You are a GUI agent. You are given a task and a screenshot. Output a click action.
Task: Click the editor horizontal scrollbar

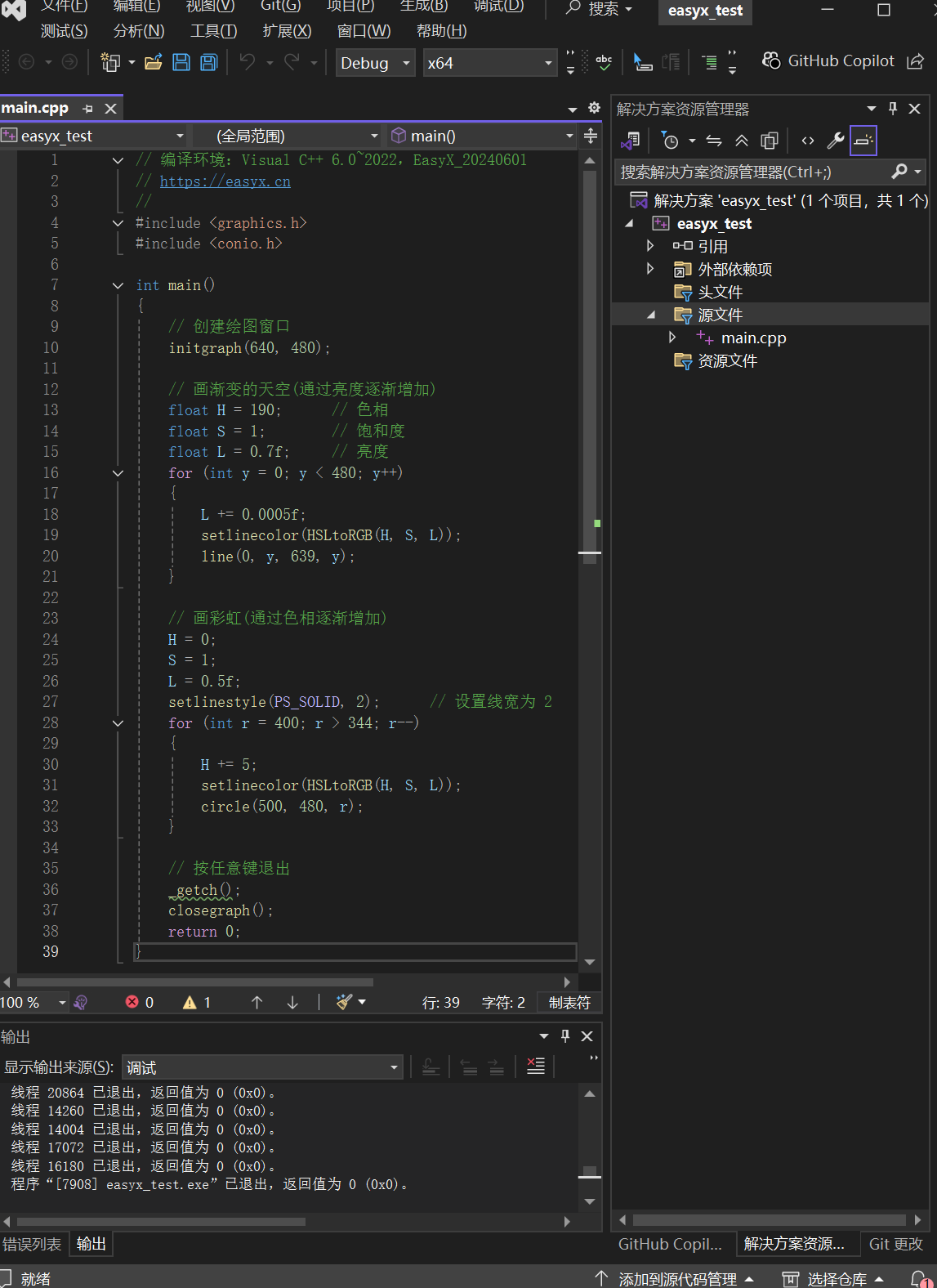pos(194,982)
